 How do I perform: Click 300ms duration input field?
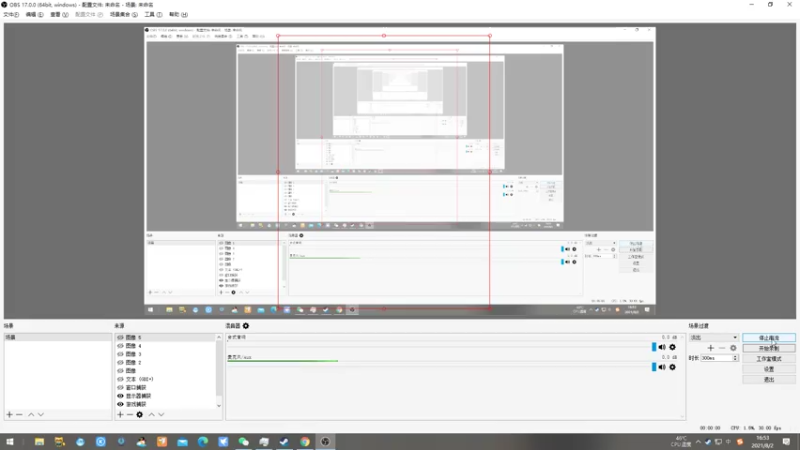coord(716,358)
